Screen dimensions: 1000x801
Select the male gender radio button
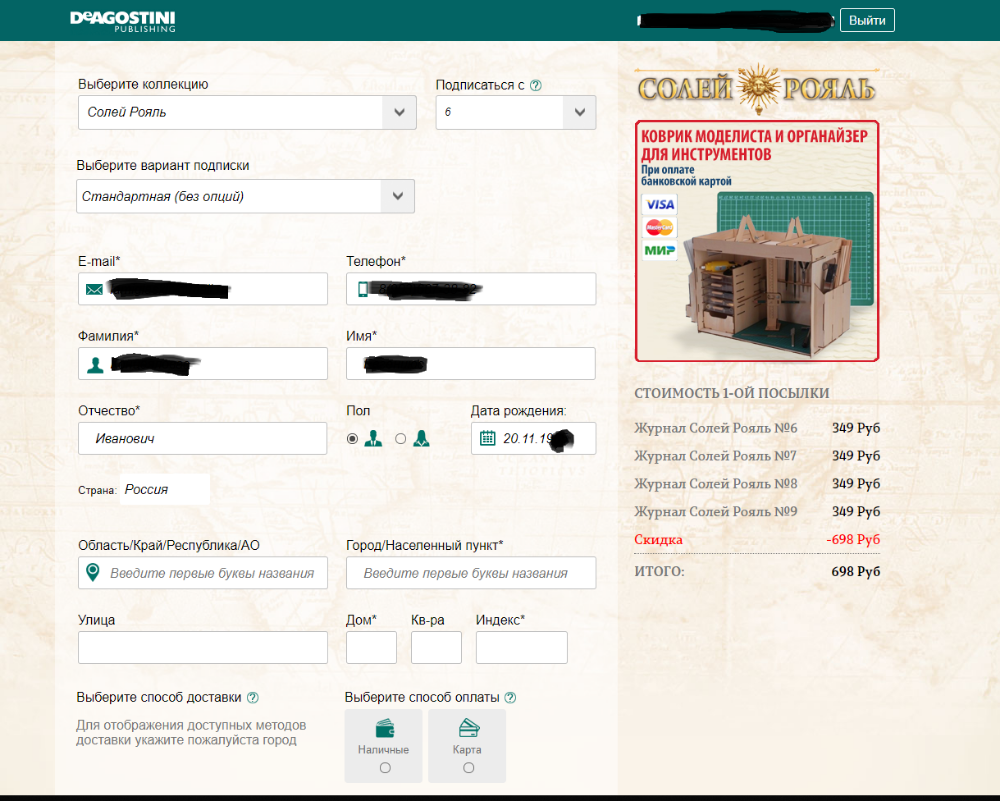click(352, 438)
